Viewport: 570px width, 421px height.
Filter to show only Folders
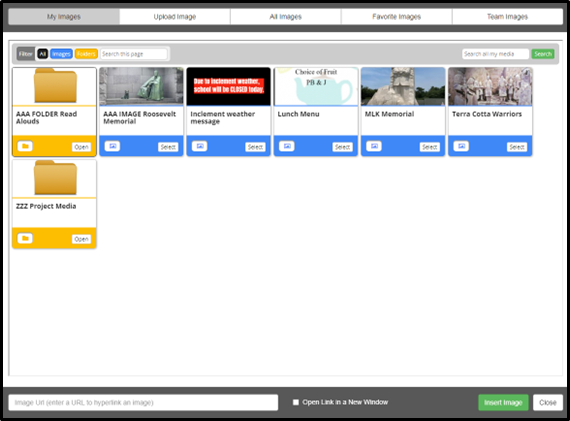(86, 54)
